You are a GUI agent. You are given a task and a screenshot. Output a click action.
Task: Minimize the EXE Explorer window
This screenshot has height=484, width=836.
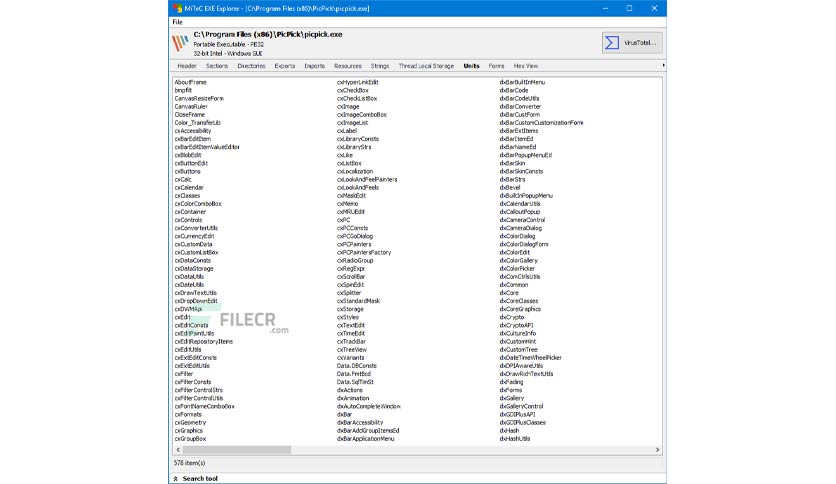[605, 9]
